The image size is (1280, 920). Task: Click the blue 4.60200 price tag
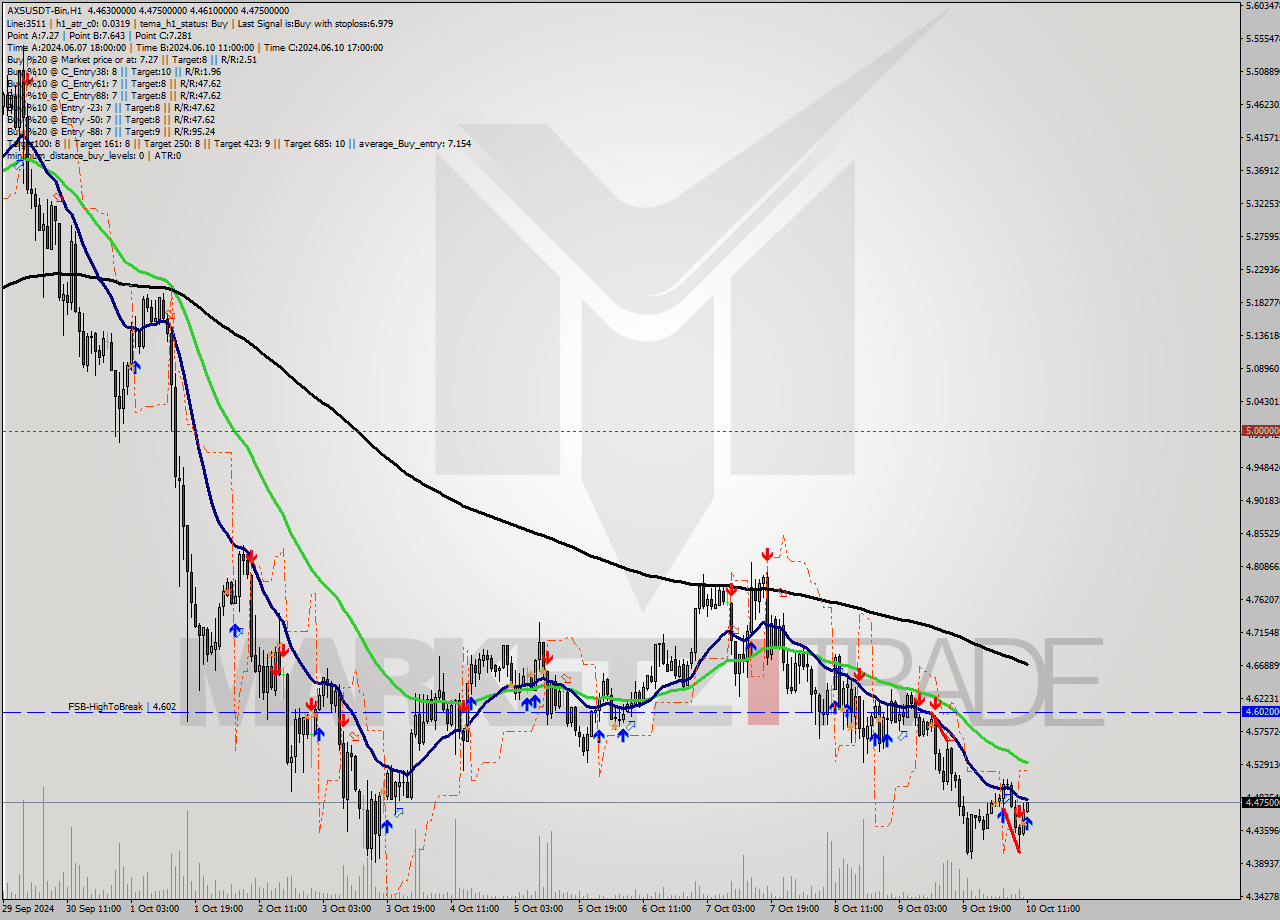pos(1260,712)
